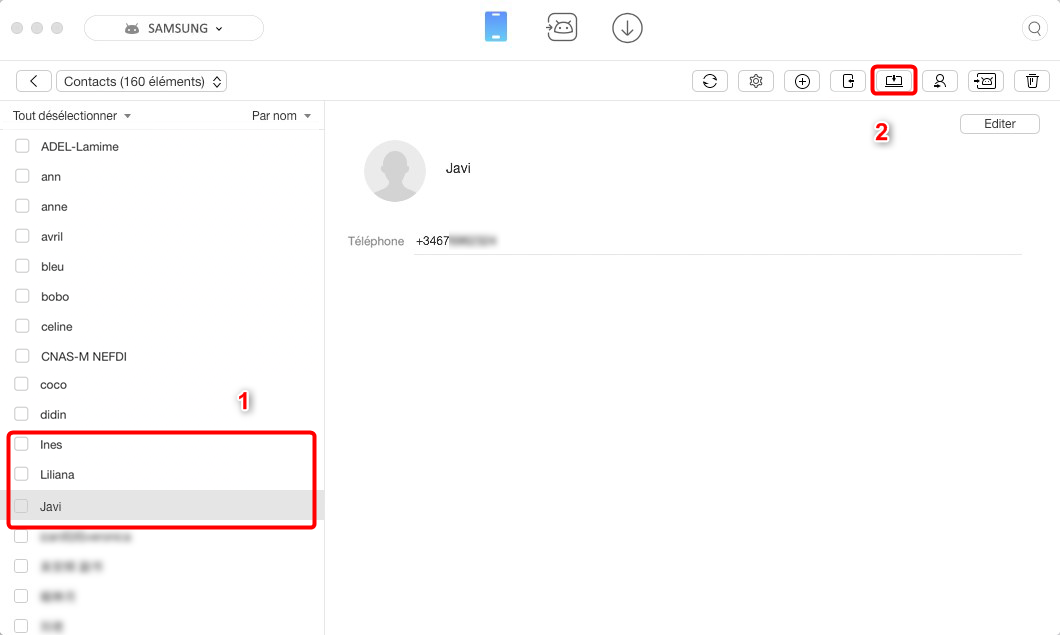This screenshot has width=1060, height=635.
Task: Open the Downloads arrow icon at top
Action: pyautogui.click(x=627, y=27)
